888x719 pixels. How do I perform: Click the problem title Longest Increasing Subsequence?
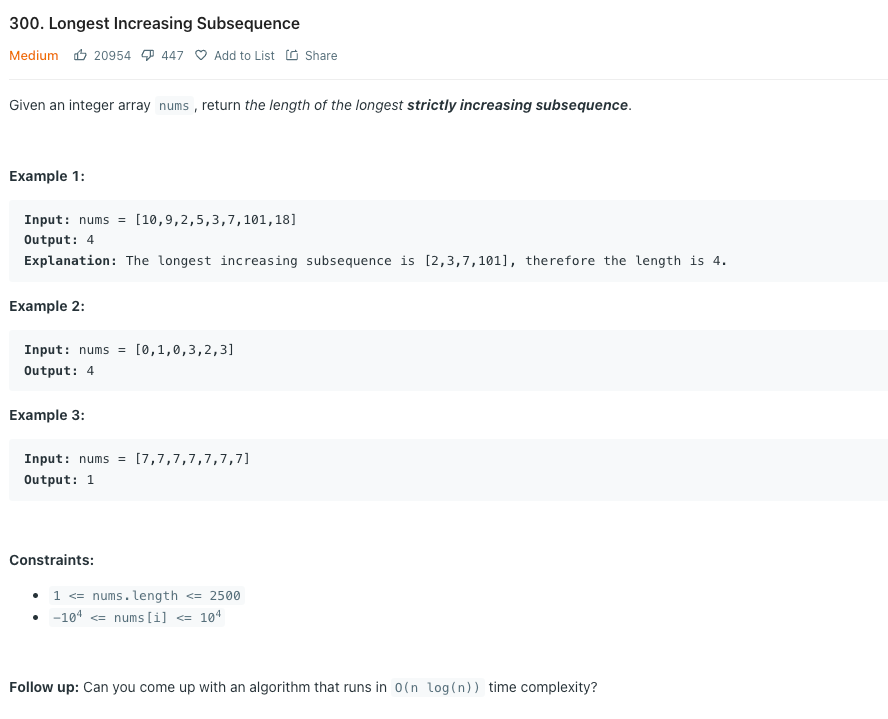click(x=155, y=23)
